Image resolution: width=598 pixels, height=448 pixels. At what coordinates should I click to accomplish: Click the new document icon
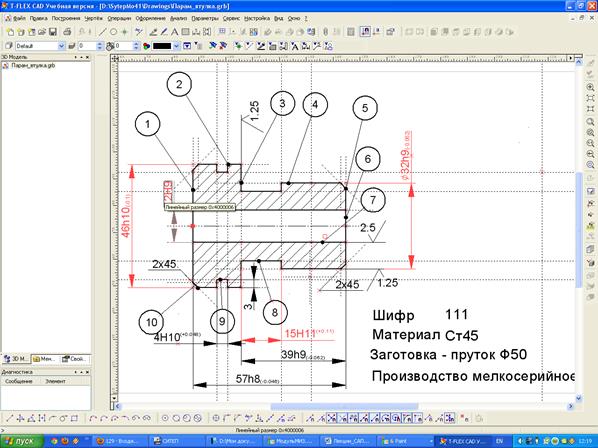click(11, 32)
